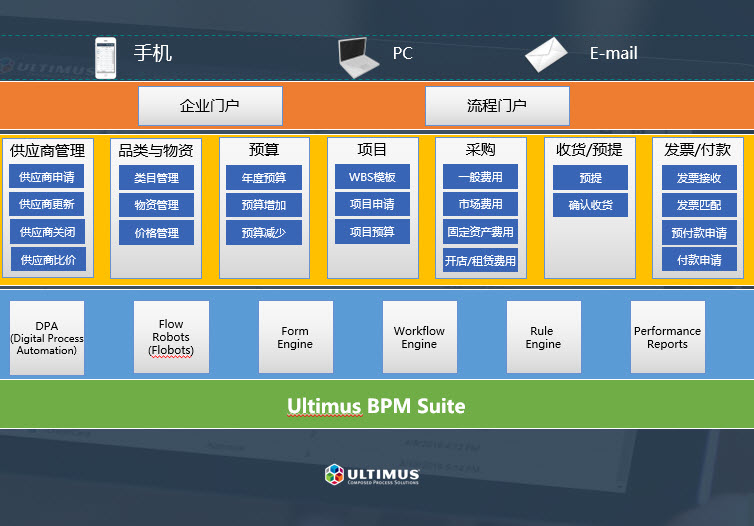Open the 企业门户 button
The height and width of the screenshot is (526, 754).
pos(210,105)
